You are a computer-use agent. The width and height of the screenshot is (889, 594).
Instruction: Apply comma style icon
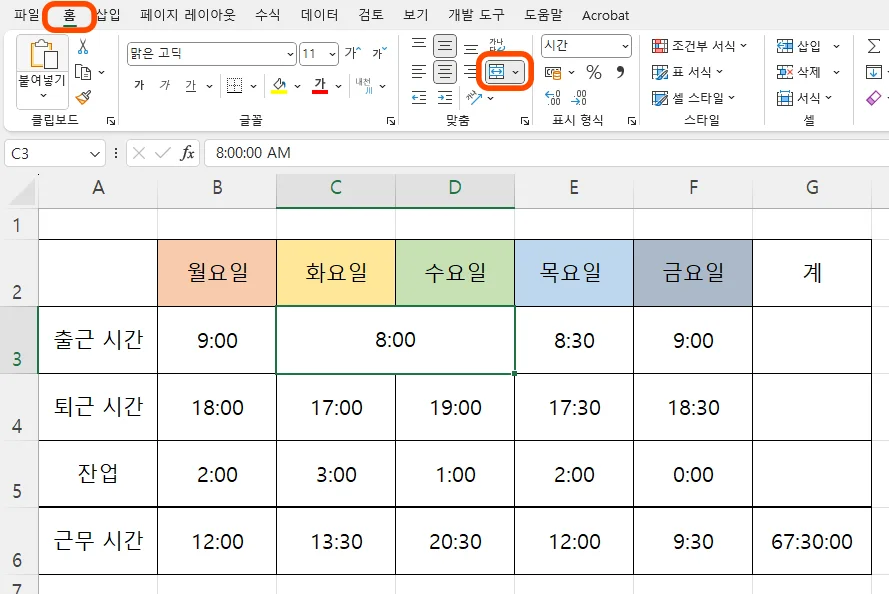(620, 72)
